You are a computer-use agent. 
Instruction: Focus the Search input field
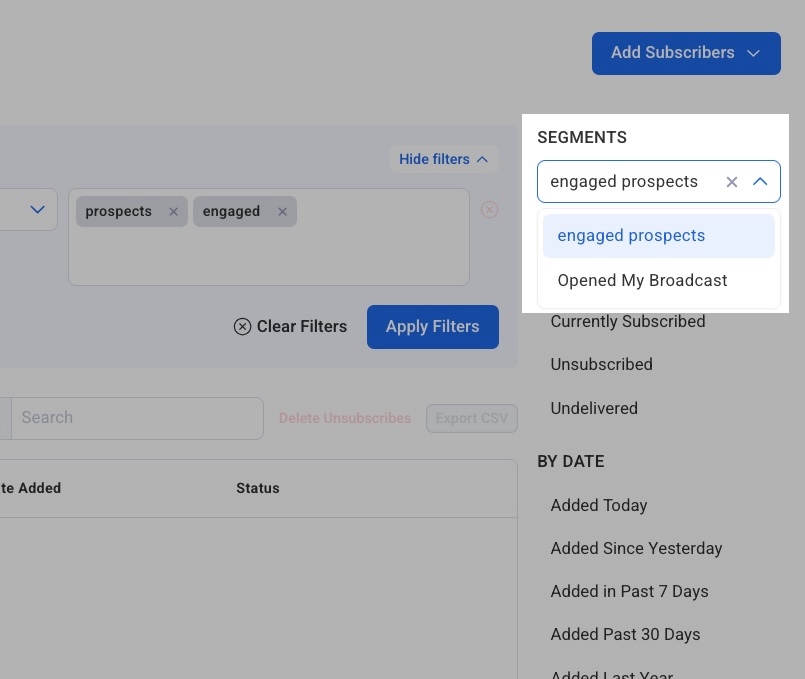coord(137,418)
